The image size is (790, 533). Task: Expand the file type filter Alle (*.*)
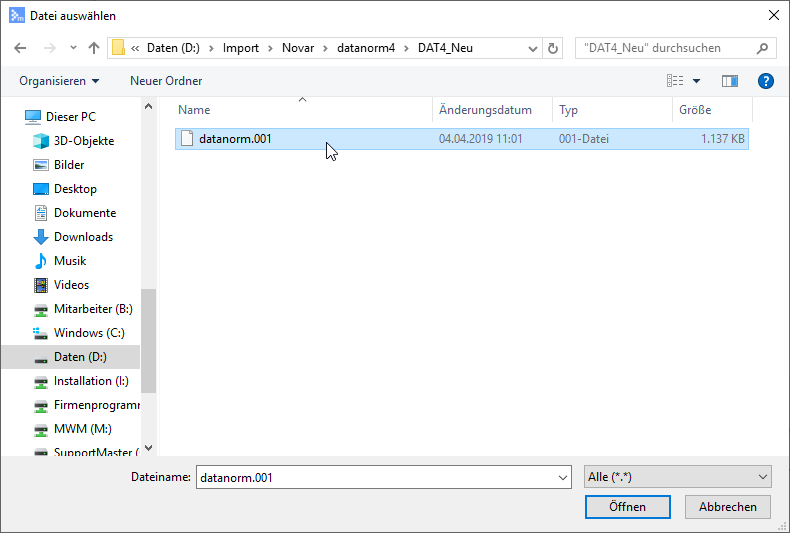click(677, 477)
